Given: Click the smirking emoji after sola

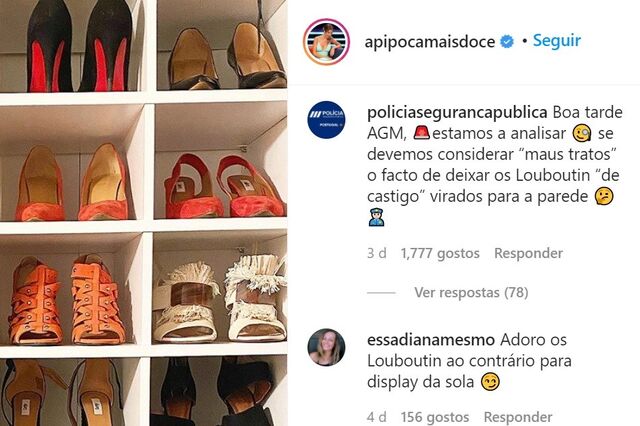Looking at the screenshot, I should [x=491, y=382].
